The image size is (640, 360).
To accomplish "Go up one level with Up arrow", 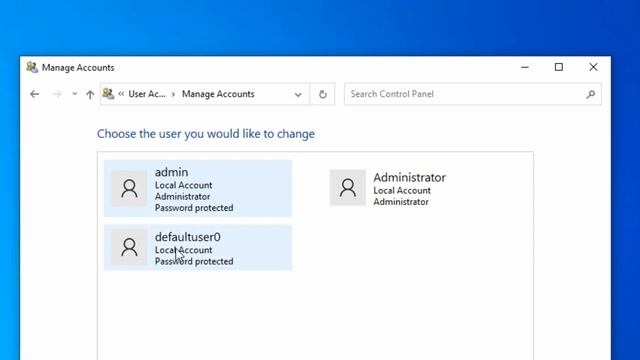I will [90, 94].
